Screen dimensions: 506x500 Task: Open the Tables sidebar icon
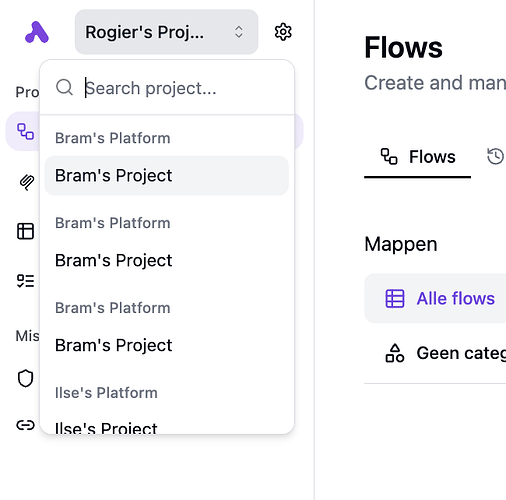[26, 231]
